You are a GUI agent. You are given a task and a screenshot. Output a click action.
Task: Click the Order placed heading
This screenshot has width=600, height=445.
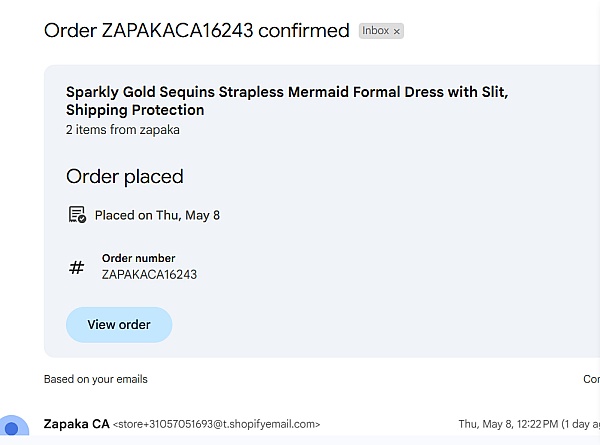(125, 177)
